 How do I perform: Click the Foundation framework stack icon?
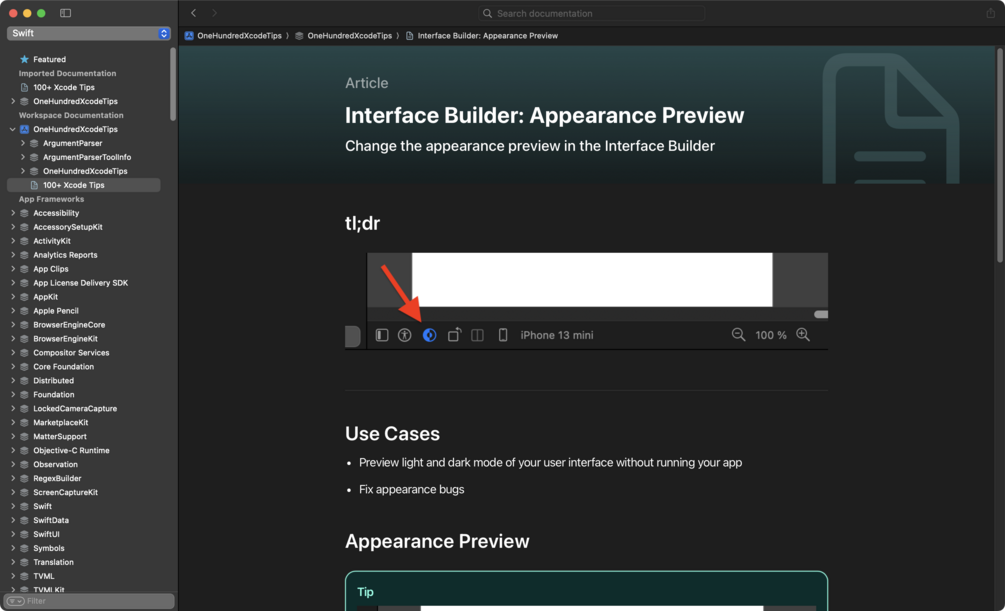tap(24, 395)
